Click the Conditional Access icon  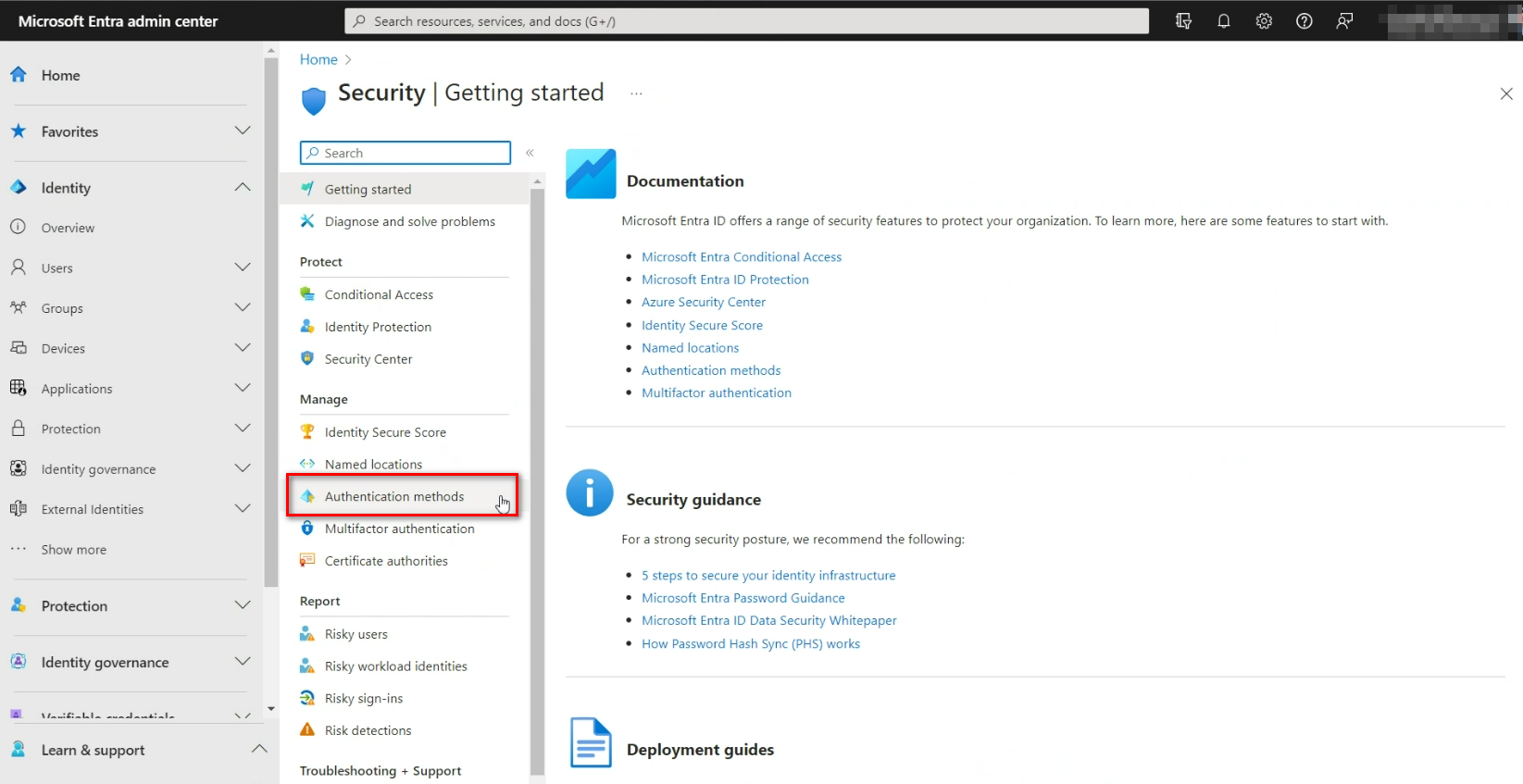307,294
